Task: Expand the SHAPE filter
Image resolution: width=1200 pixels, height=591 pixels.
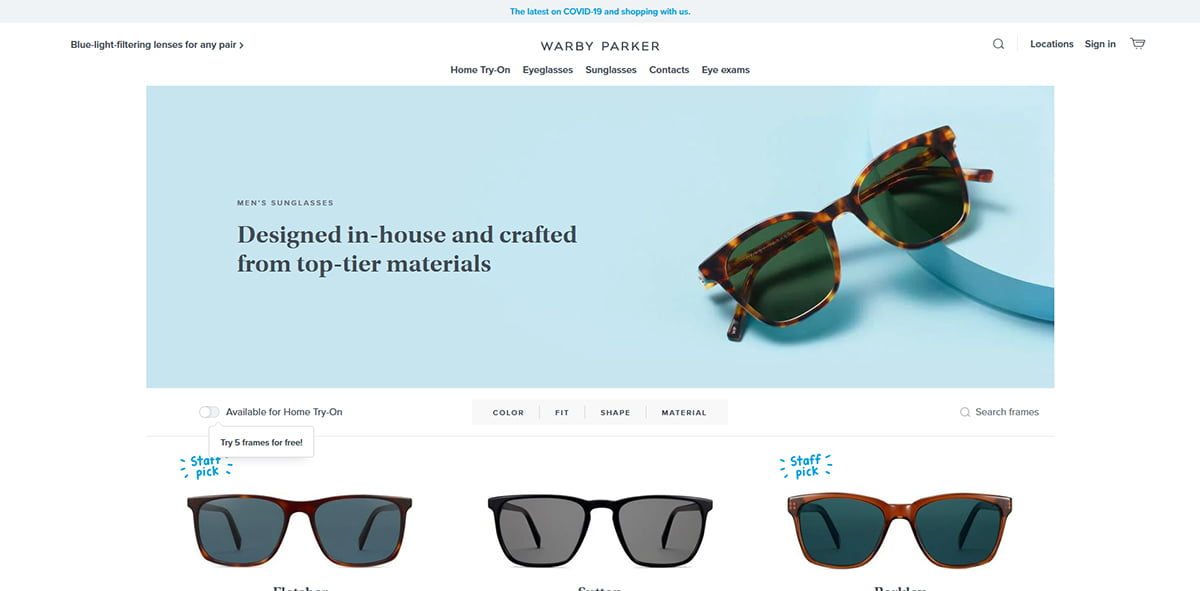Action: [615, 412]
